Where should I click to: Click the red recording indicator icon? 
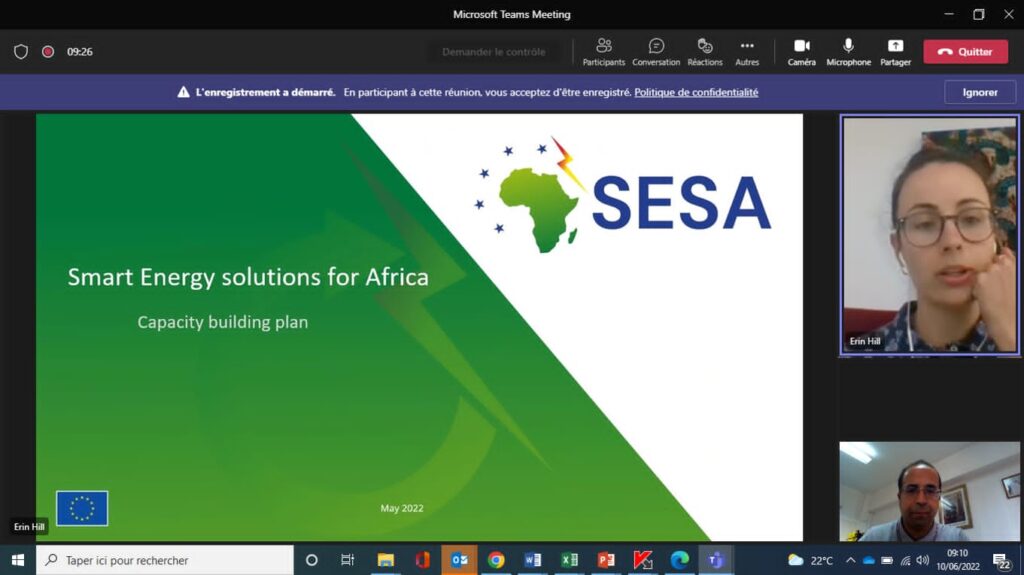[x=48, y=52]
